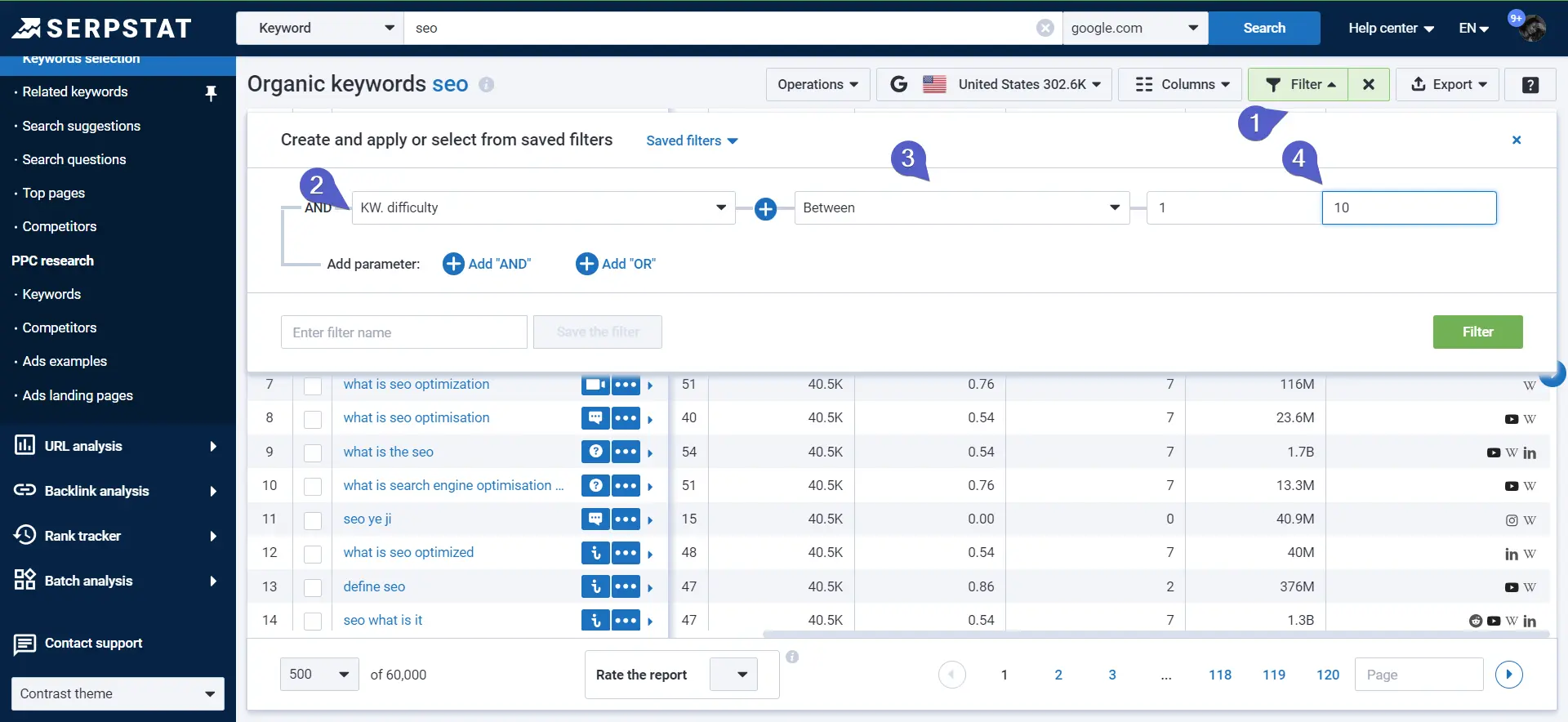
Task: Select checkbox for what is seo optimized
Action: tap(313, 554)
